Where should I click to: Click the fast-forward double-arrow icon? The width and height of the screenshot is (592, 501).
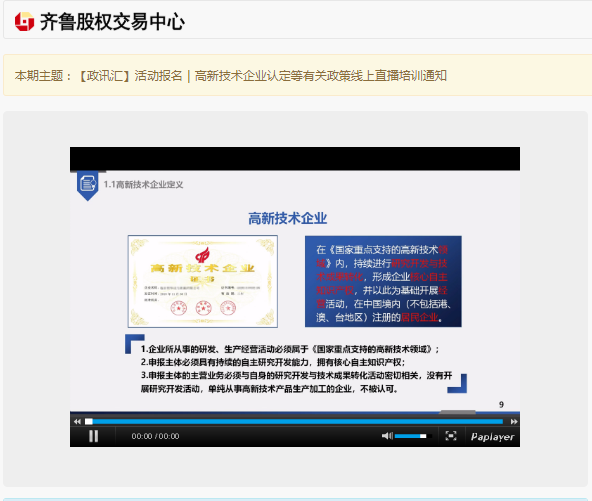(514, 421)
